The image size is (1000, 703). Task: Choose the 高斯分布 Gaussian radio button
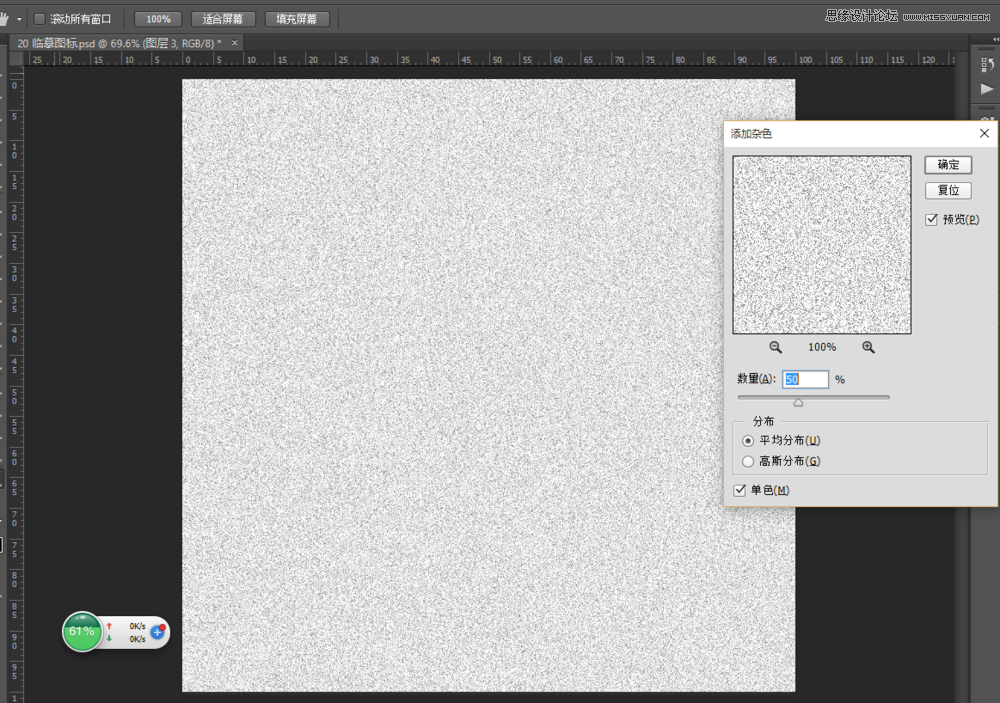pos(748,461)
